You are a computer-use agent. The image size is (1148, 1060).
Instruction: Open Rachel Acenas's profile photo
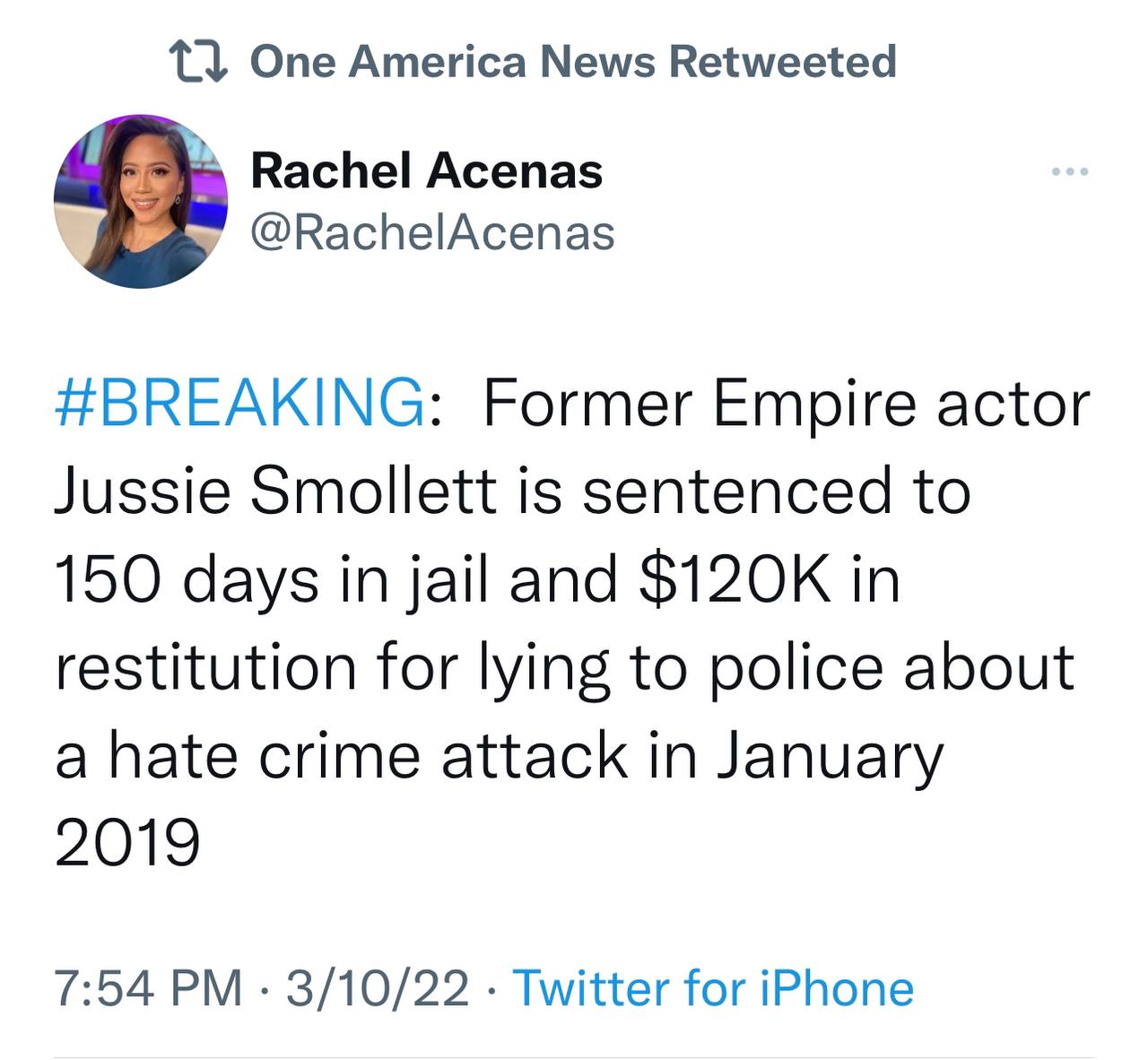[x=141, y=201]
